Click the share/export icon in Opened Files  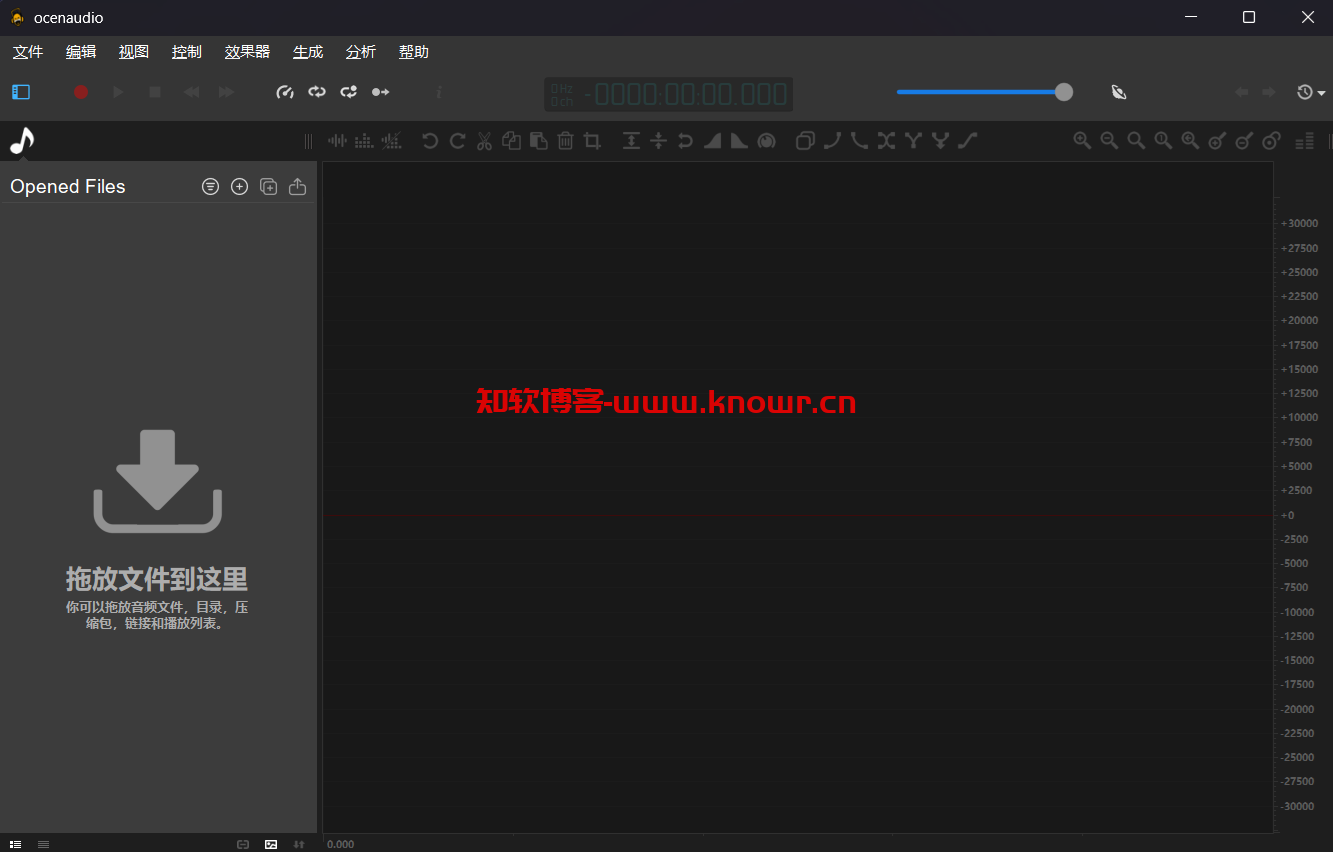(297, 186)
